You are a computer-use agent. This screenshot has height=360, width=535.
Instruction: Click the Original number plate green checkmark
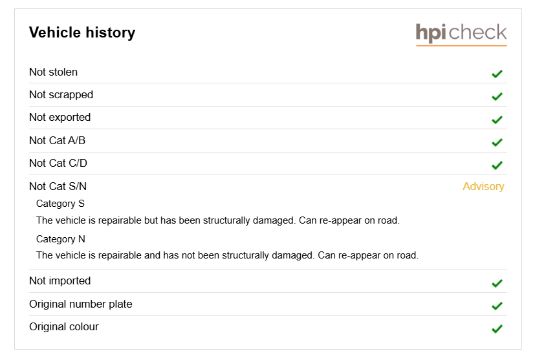(497, 306)
